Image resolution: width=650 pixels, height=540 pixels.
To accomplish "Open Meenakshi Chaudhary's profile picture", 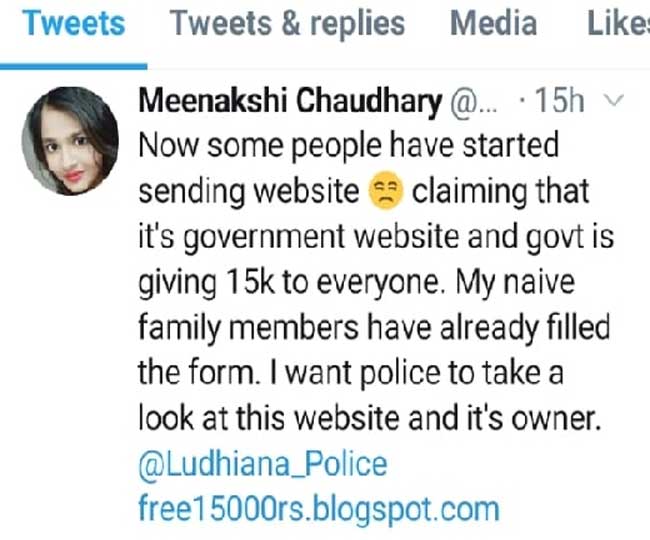I will tap(69, 141).
